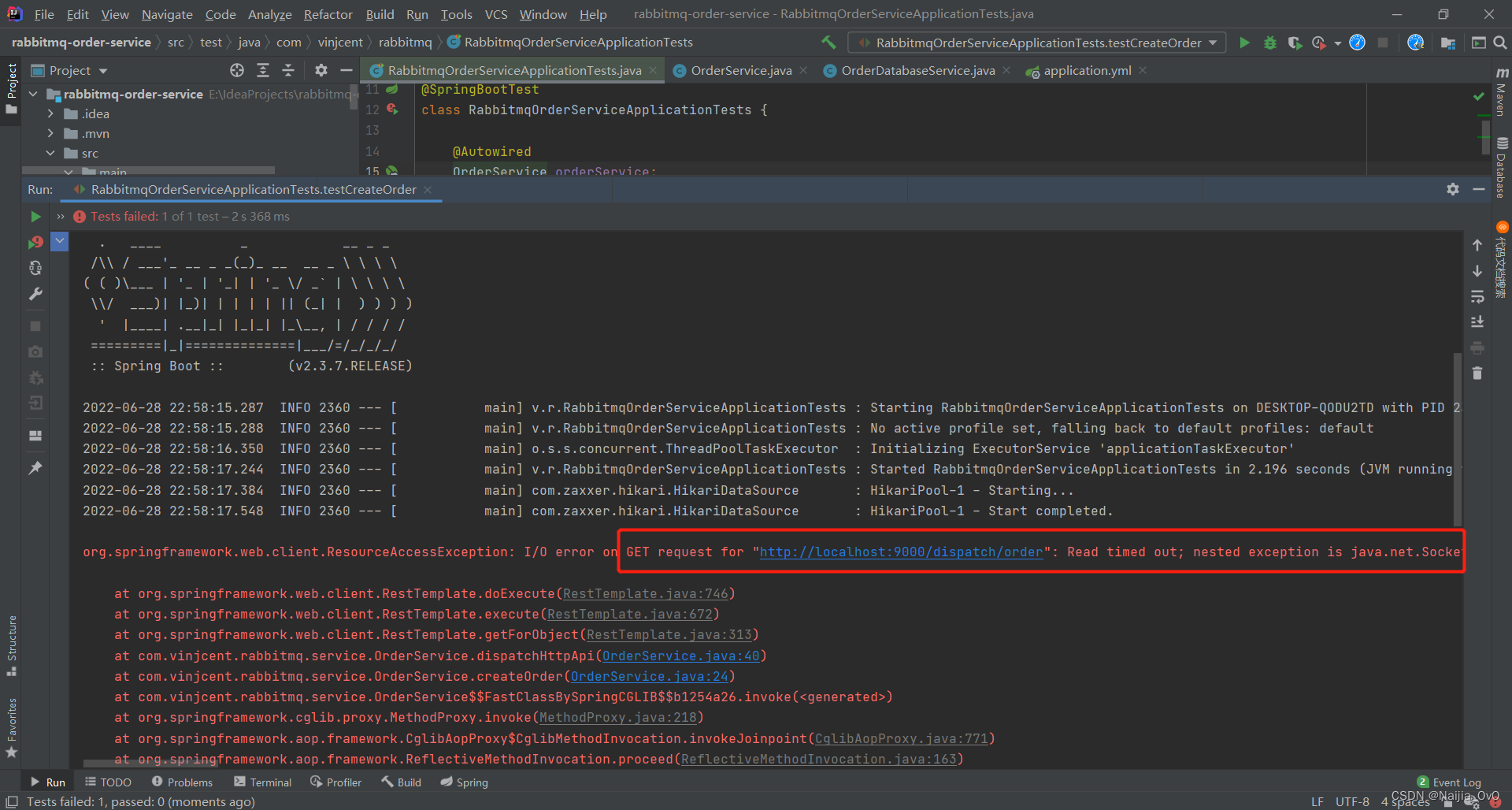
Task: Open link http://localhost:9000/dispatch/order
Action: tap(901, 552)
